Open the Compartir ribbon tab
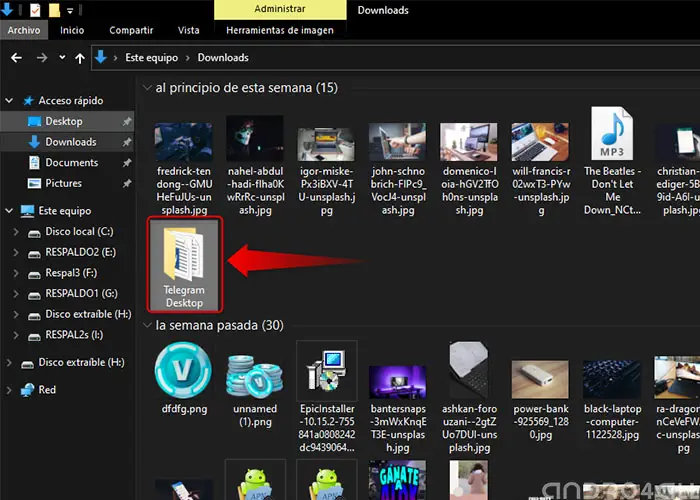 point(131,30)
